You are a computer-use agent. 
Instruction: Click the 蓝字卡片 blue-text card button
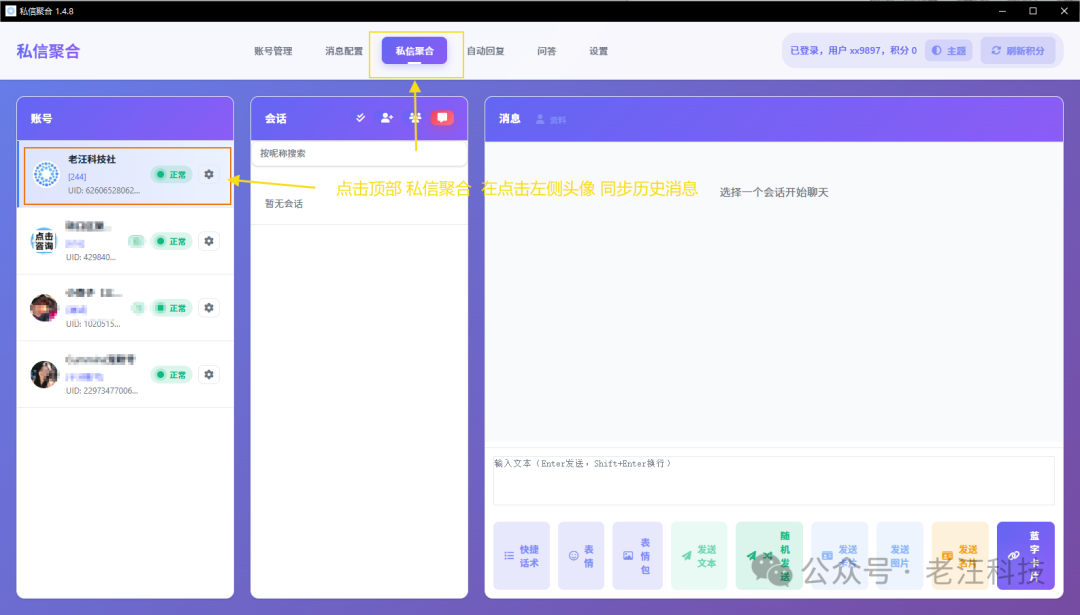1026,556
